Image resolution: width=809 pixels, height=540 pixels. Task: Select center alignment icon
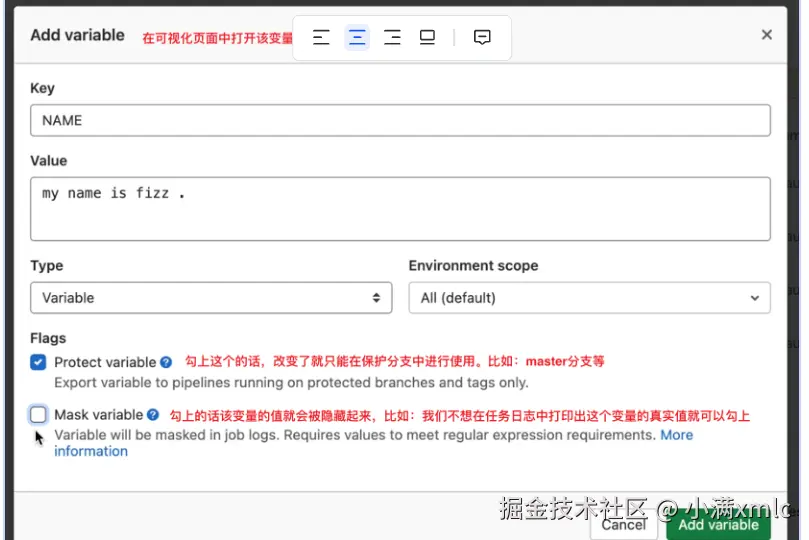357,37
